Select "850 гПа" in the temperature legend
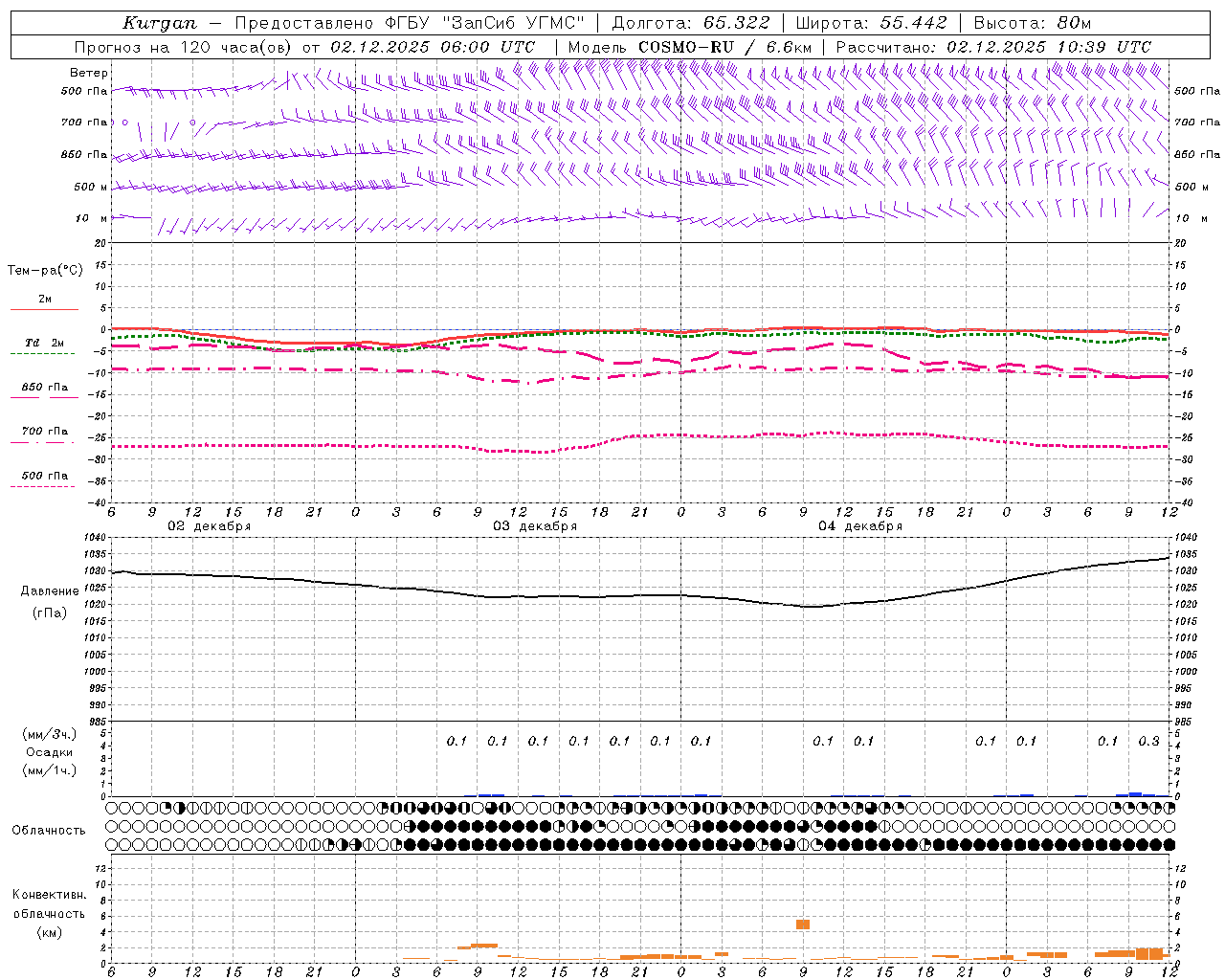 (x=44, y=388)
